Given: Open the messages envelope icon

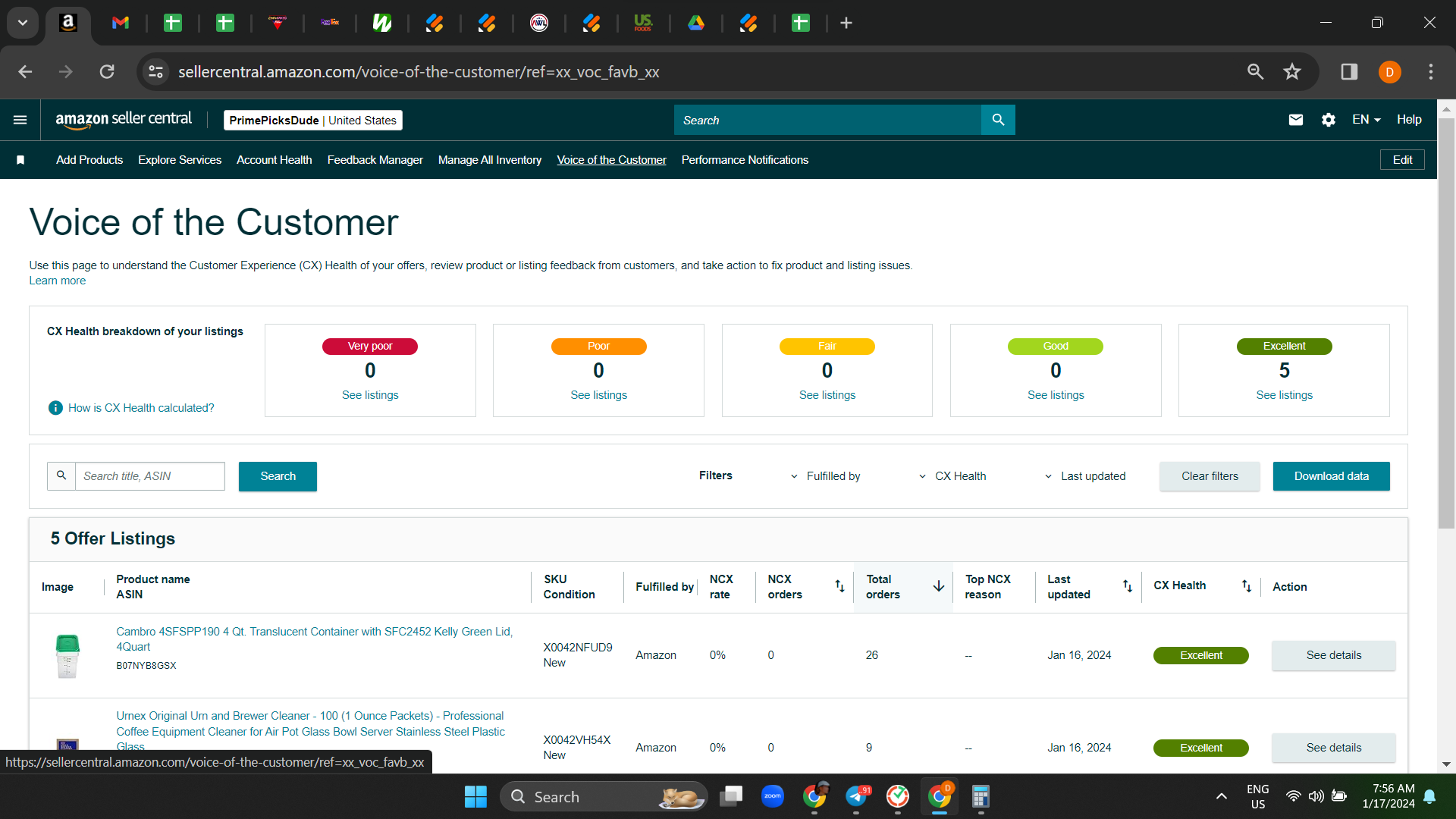Looking at the screenshot, I should [x=1296, y=120].
